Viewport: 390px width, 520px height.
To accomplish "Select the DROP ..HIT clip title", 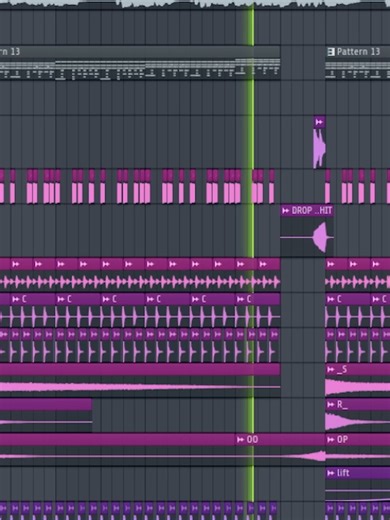I will [312, 211].
